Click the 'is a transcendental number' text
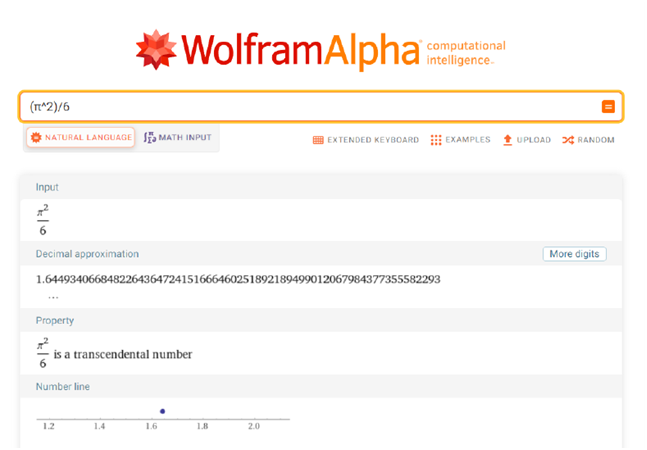 pyautogui.click(x=123, y=354)
